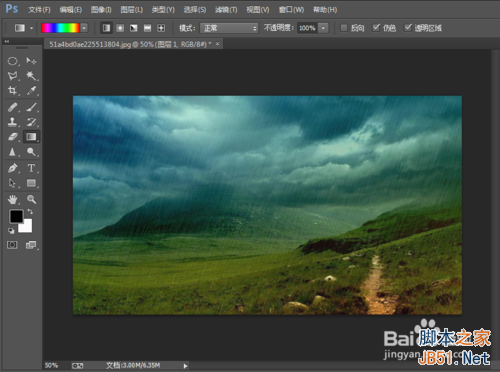Screen dimensions: 500x372
Task: Select the Magic Wand tool
Action: pyautogui.click(x=31, y=76)
